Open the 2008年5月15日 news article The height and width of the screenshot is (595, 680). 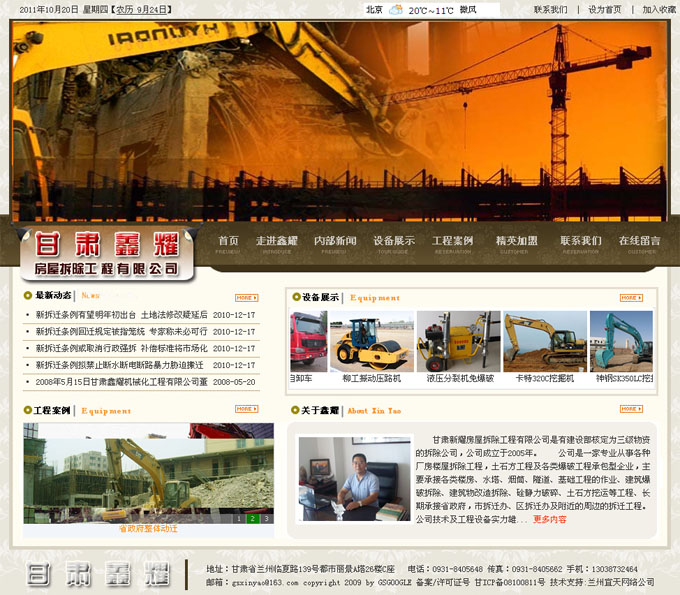tap(121, 382)
